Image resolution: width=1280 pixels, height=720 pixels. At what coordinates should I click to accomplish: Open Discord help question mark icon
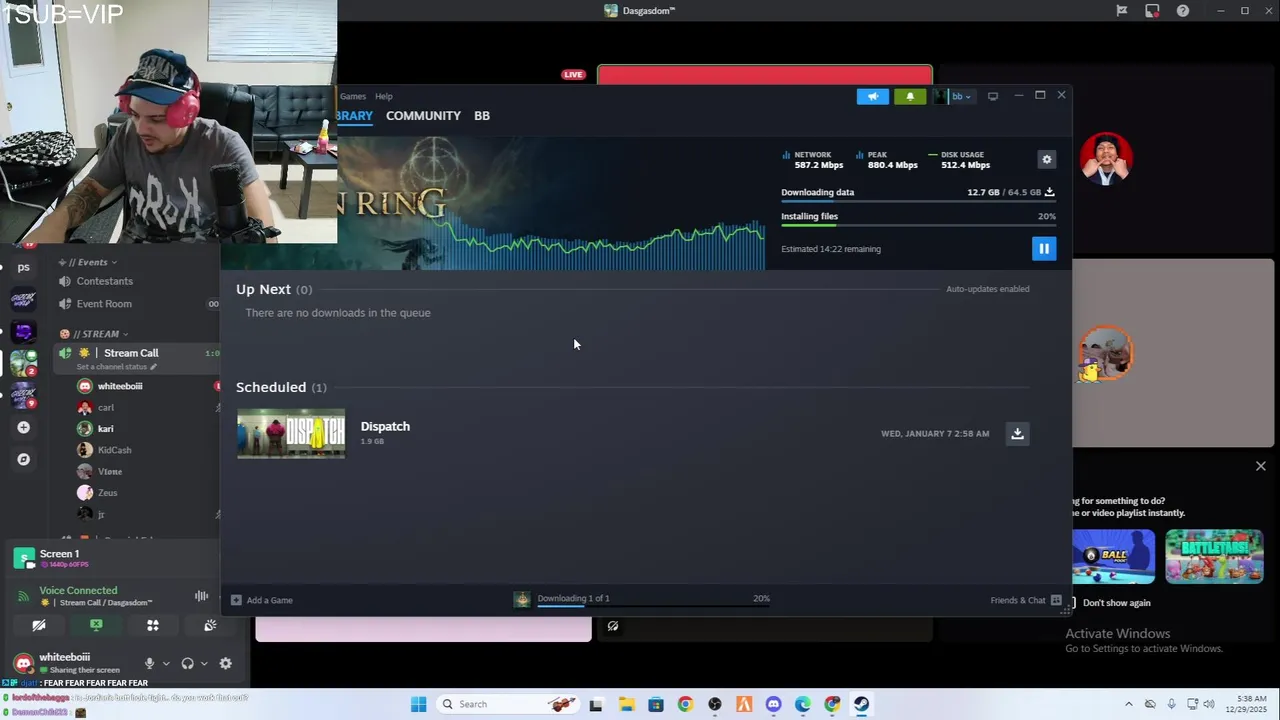[1183, 11]
